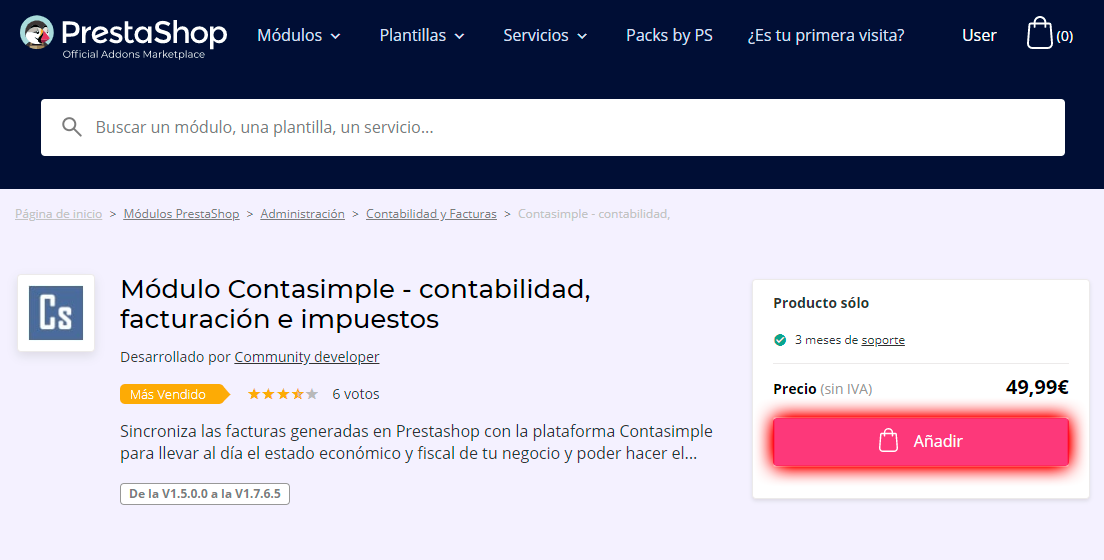Click the star rating icons
This screenshot has height=560, width=1104.
(282, 394)
